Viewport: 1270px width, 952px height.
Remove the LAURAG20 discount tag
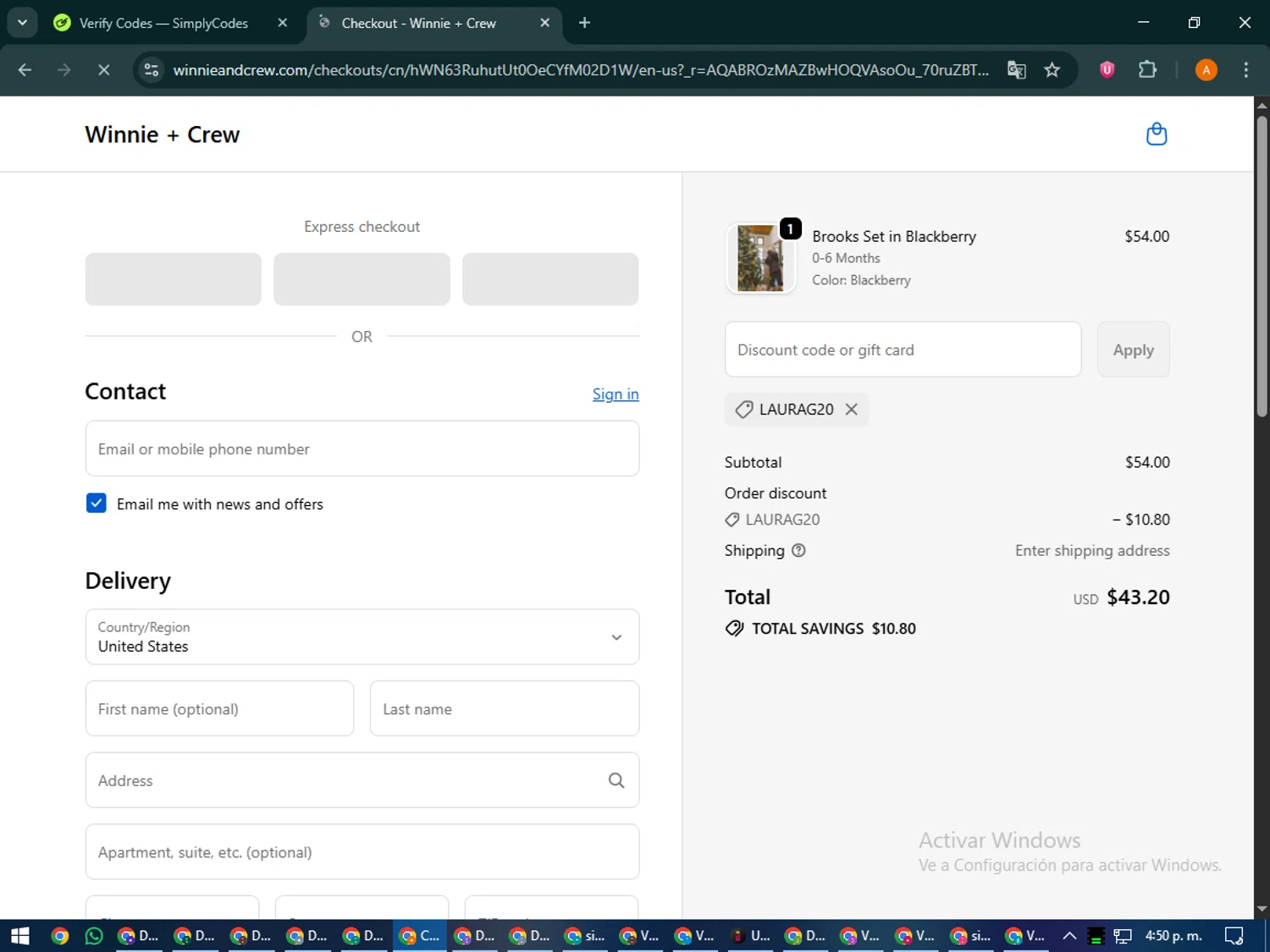(x=852, y=410)
